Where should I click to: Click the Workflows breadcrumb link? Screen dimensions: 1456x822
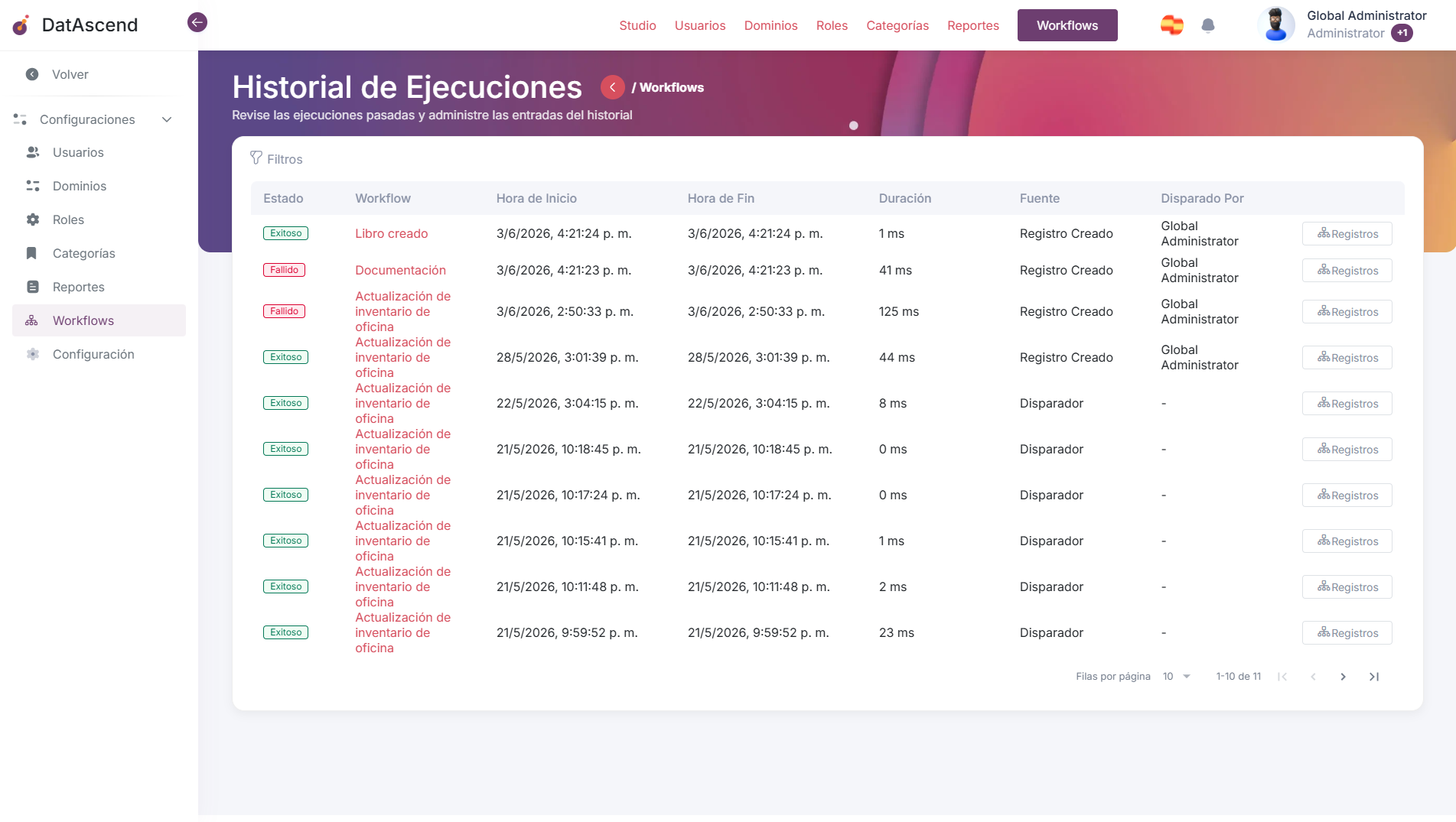tap(671, 87)
